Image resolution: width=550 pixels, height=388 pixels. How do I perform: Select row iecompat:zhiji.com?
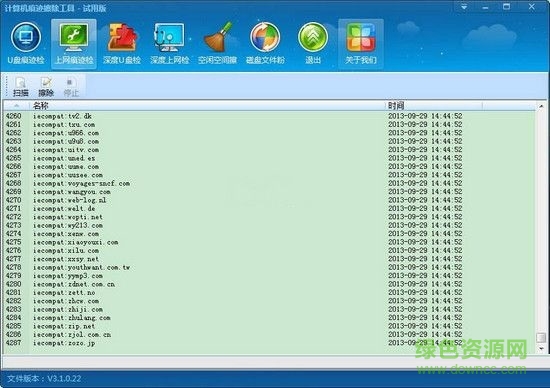point(269,309)
